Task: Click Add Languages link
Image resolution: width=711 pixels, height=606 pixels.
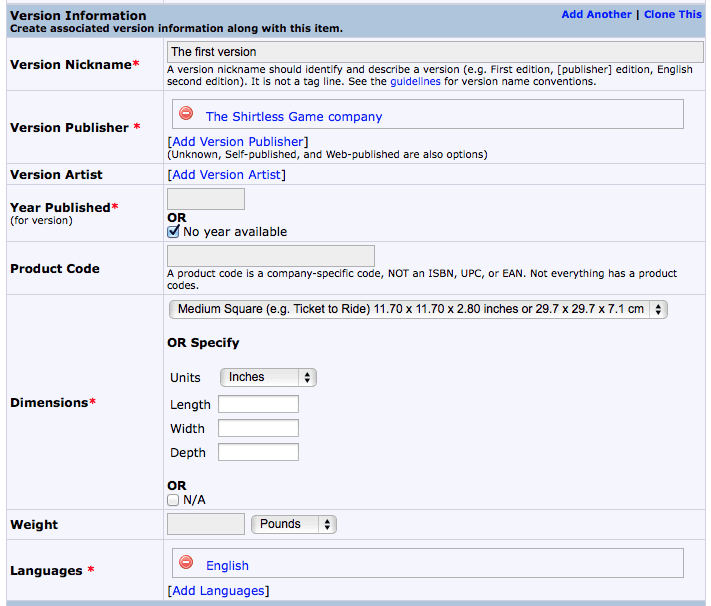Action: pyautogui.click(x=218, y=591)
